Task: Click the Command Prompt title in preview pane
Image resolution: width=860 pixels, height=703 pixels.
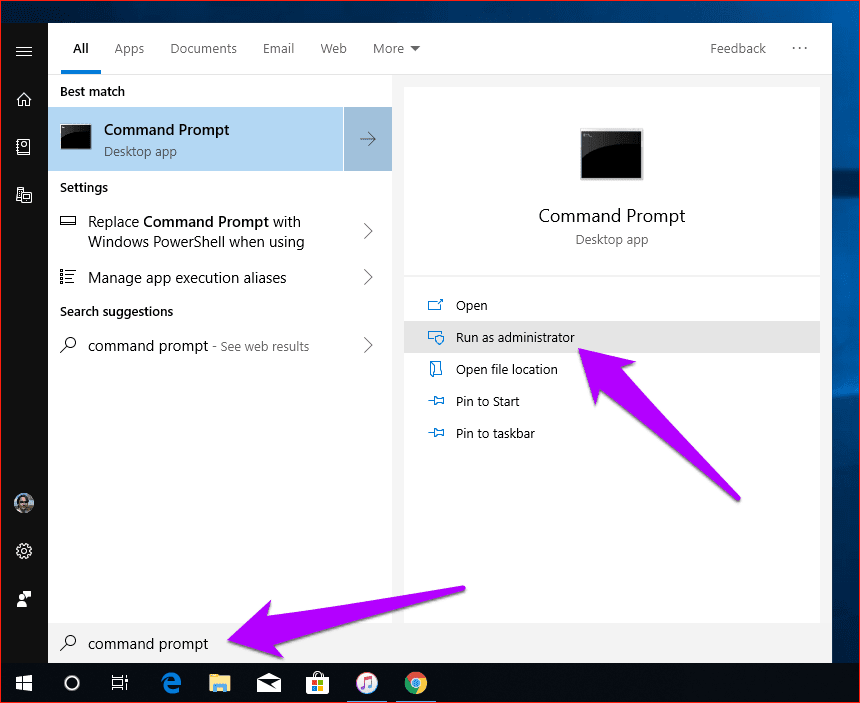Action: point(612,216)
